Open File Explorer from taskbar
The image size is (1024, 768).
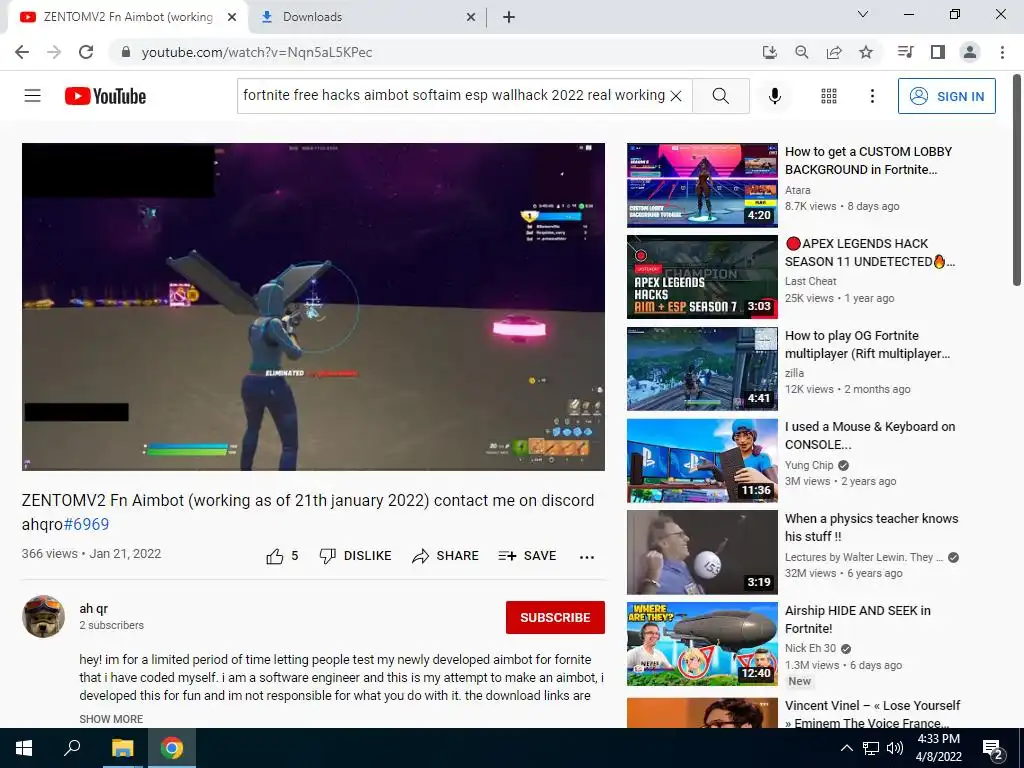[x=122, y=748]
